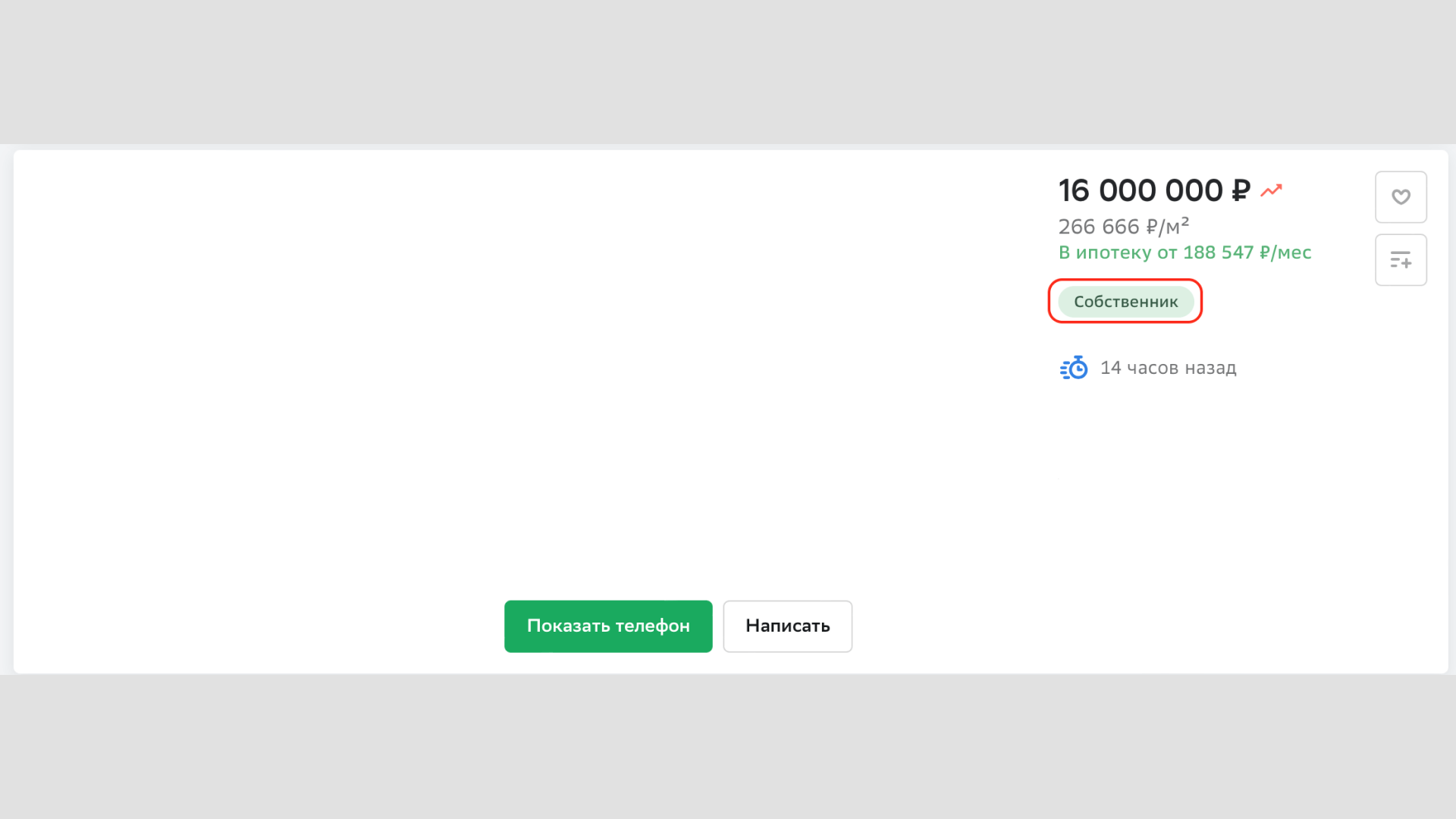Click the Собственник (Owner) badge button
1456x819 pixels.
(1126, 301)
